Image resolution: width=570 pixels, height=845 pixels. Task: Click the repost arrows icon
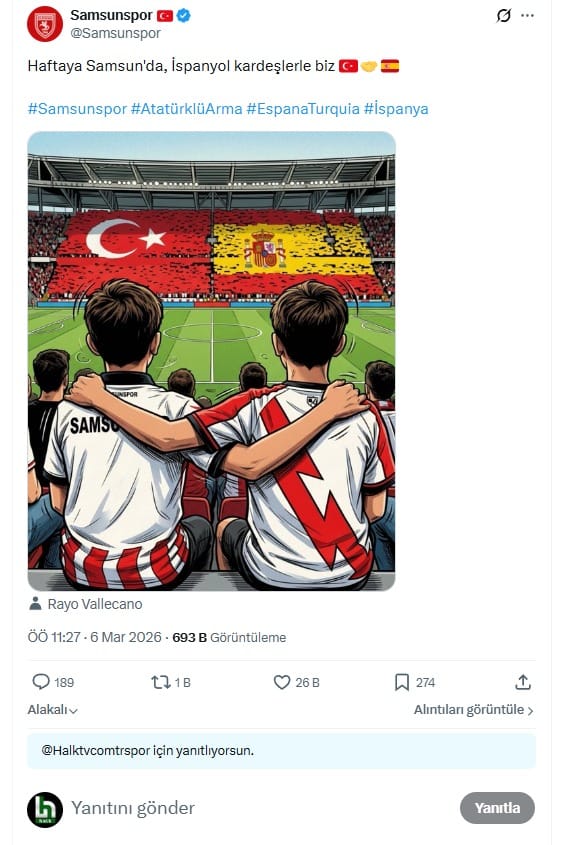pyautogui.click(x=161, y=682)
